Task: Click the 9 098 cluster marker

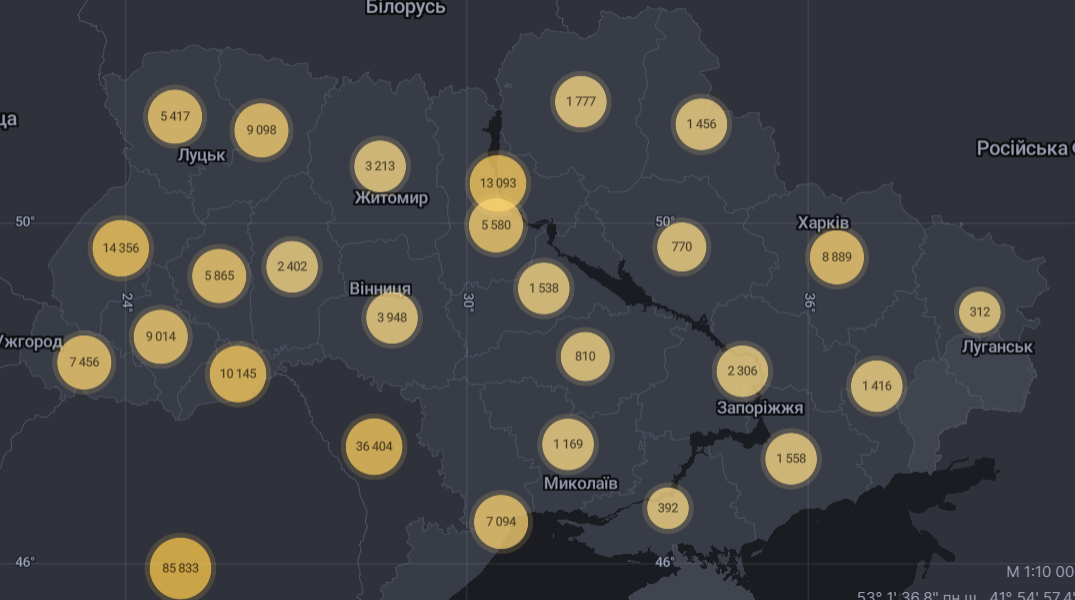Action: [x=261, y=129]
